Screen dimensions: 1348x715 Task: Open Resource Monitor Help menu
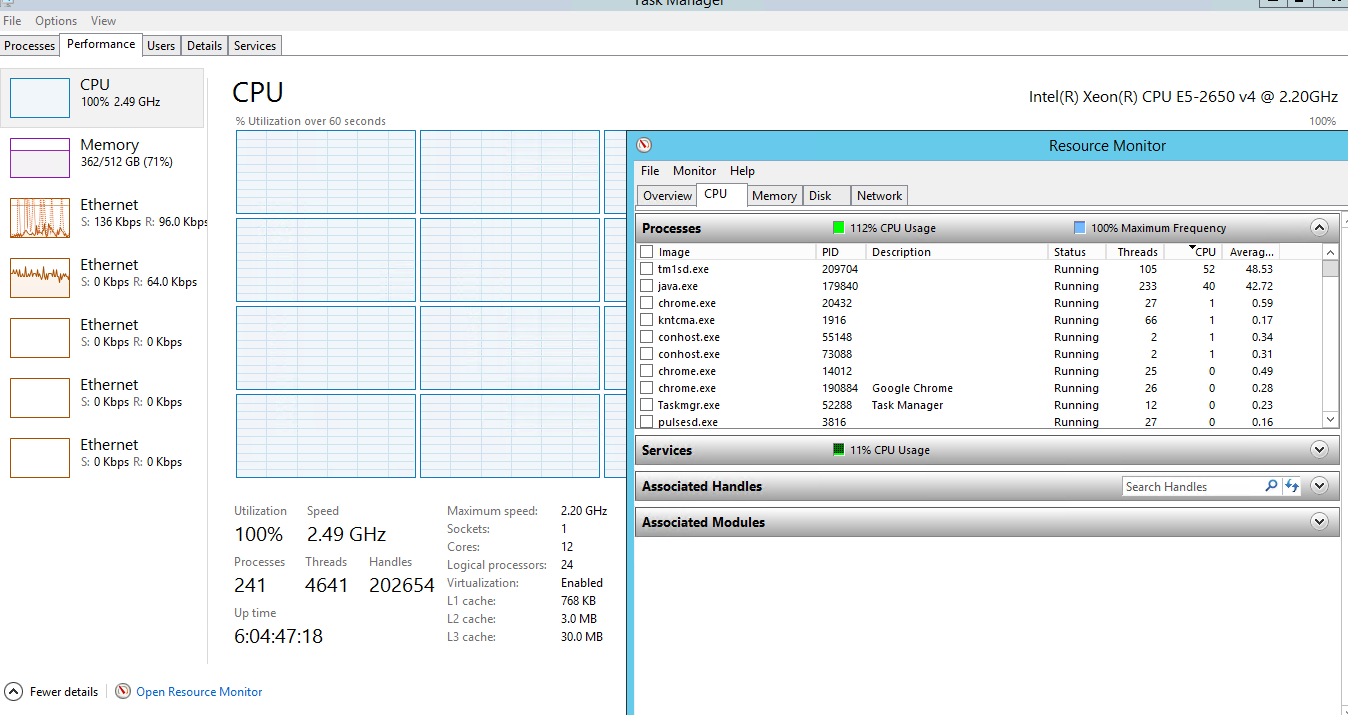tap(742, 171)
